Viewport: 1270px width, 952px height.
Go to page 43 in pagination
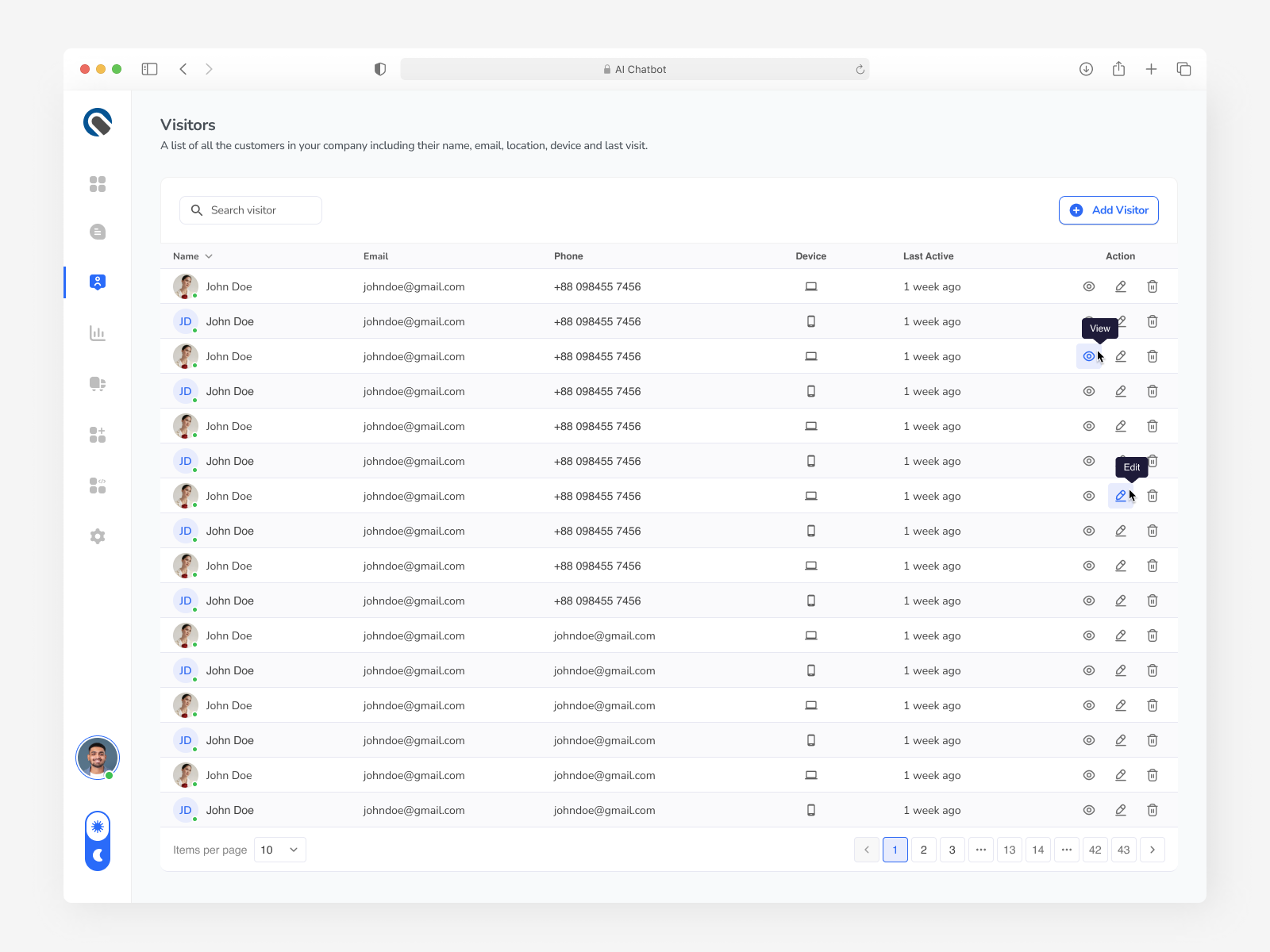tap(1124, 850)
